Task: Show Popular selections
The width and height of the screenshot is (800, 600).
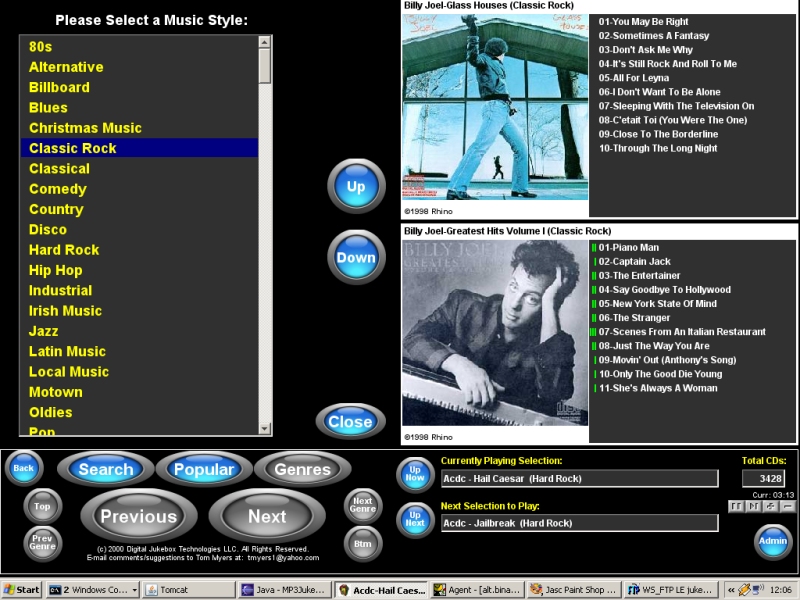Action: point(204,469)
